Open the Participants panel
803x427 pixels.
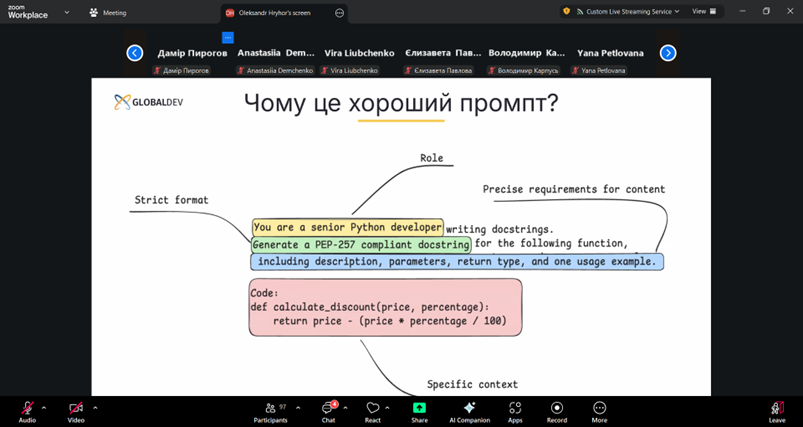click(x=270, y=410)
